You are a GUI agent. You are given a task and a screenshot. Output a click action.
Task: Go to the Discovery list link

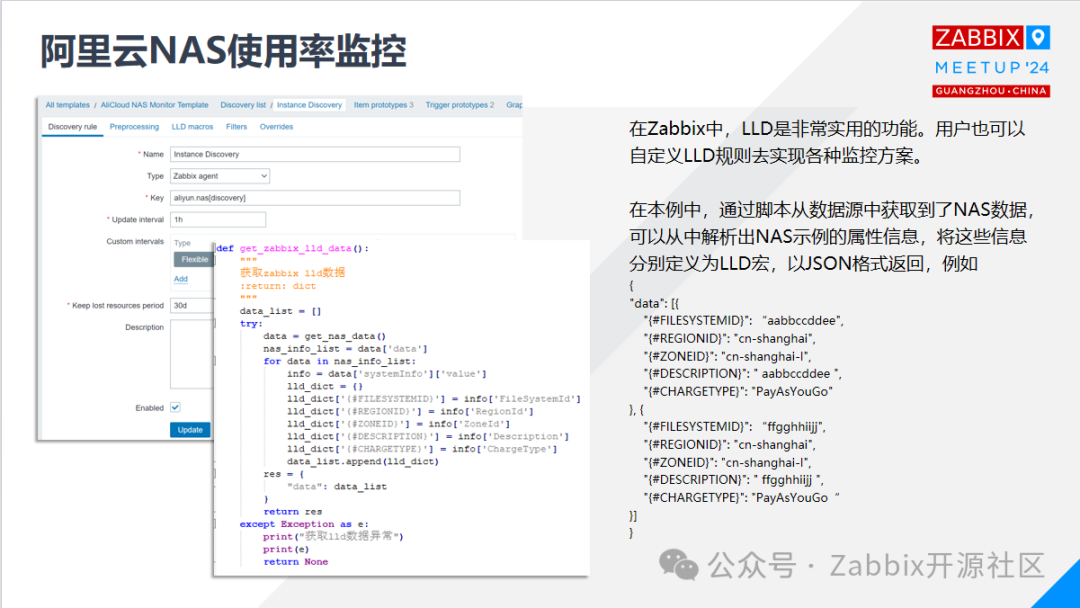point(243,105)
